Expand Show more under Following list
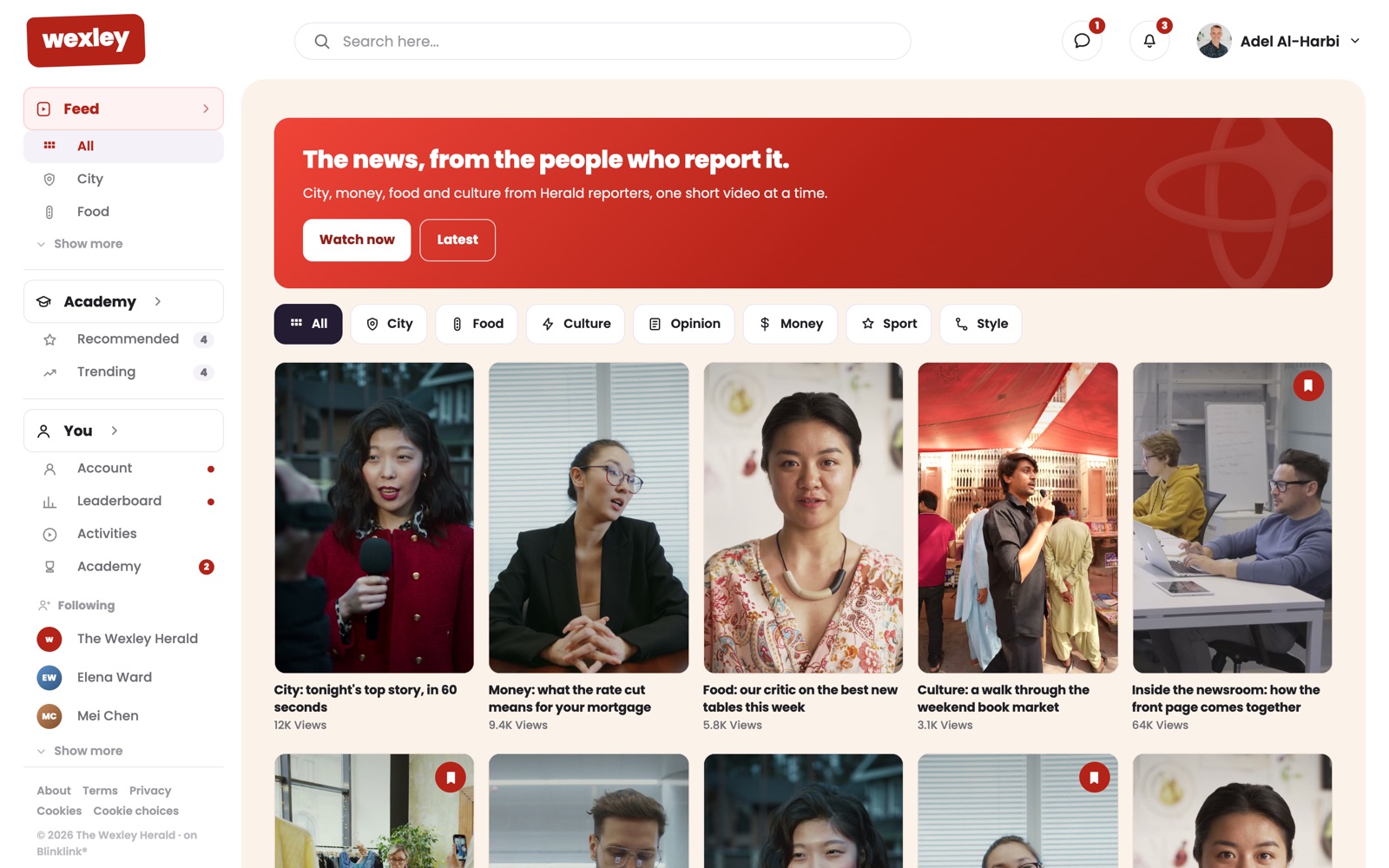Image resolution: width=1389 pixels, height=868 pixels. pos(80,751)
